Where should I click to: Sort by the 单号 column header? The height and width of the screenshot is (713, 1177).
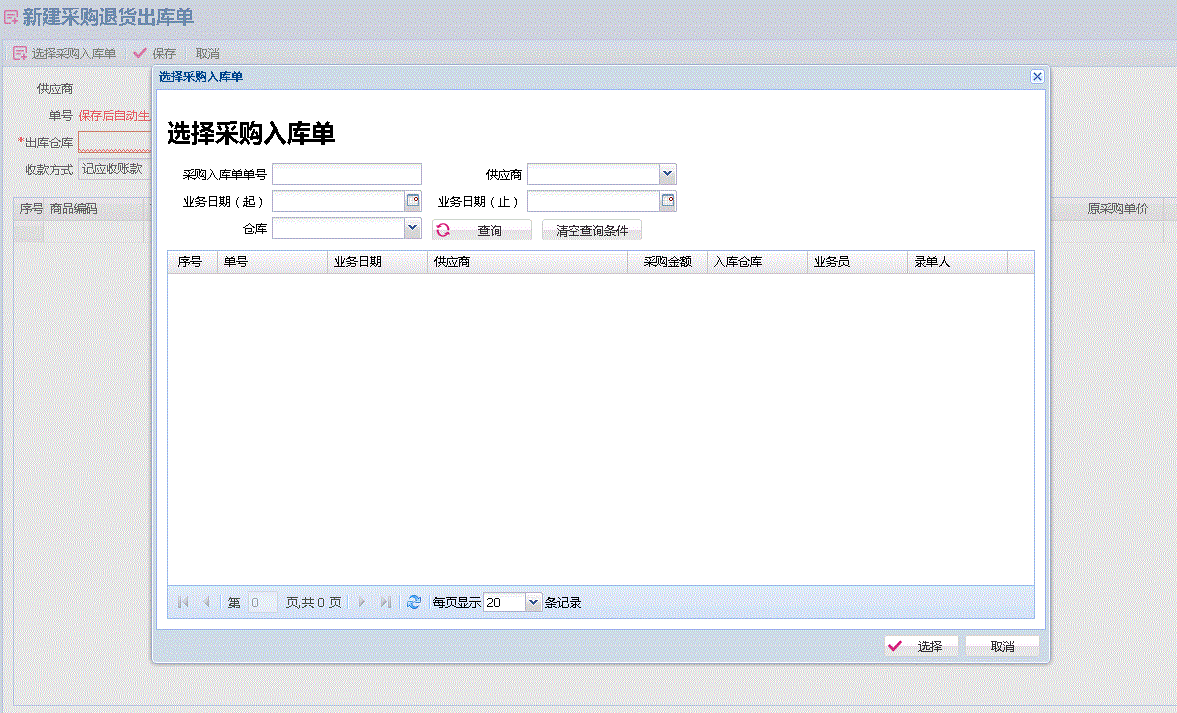272,262
